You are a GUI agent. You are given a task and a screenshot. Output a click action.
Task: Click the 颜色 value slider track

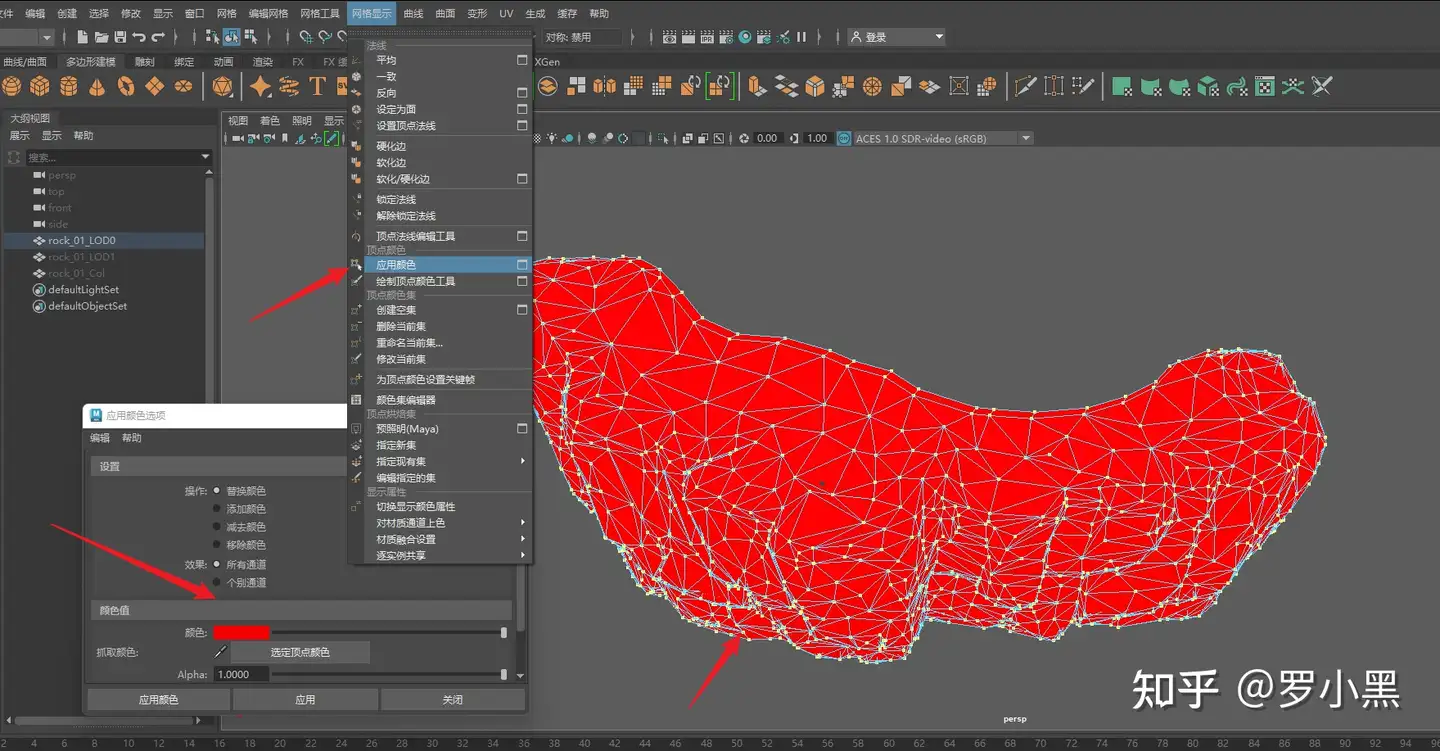click(x=389, y=632)
